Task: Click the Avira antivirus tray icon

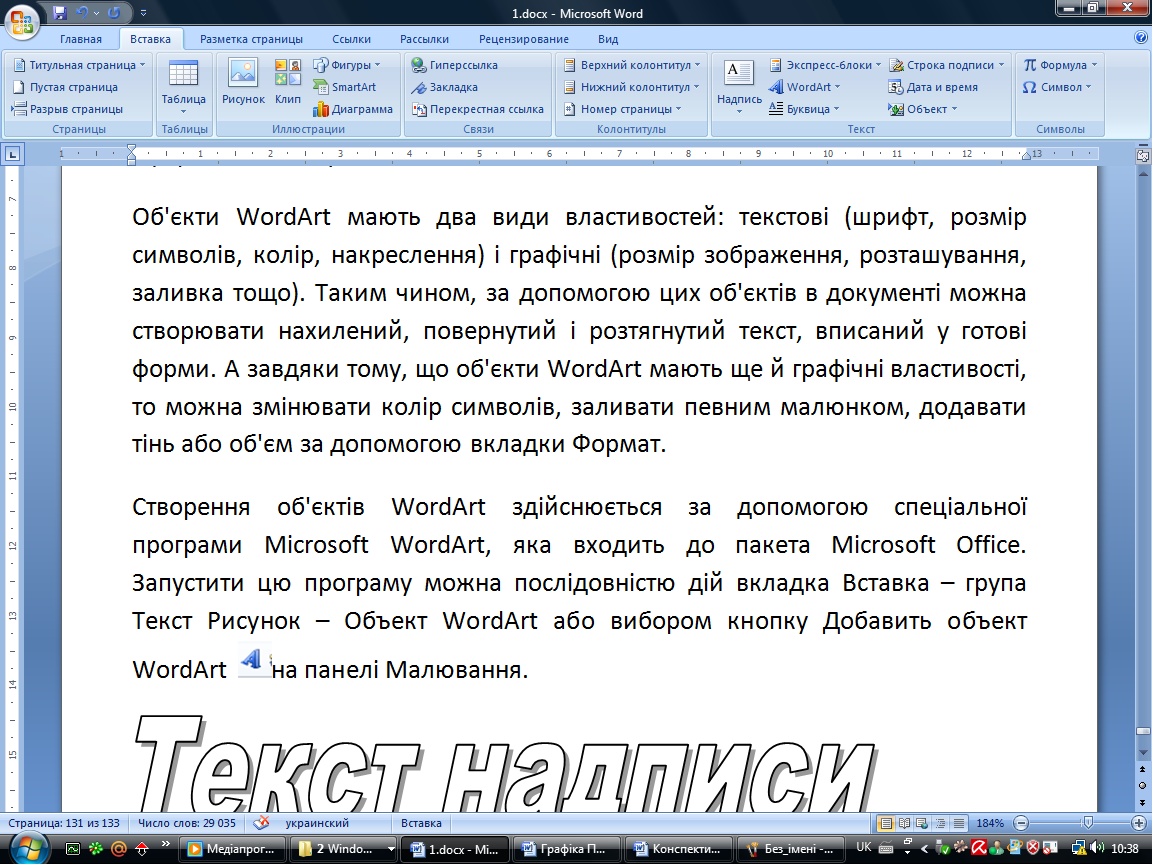Action: coord(979,848)
